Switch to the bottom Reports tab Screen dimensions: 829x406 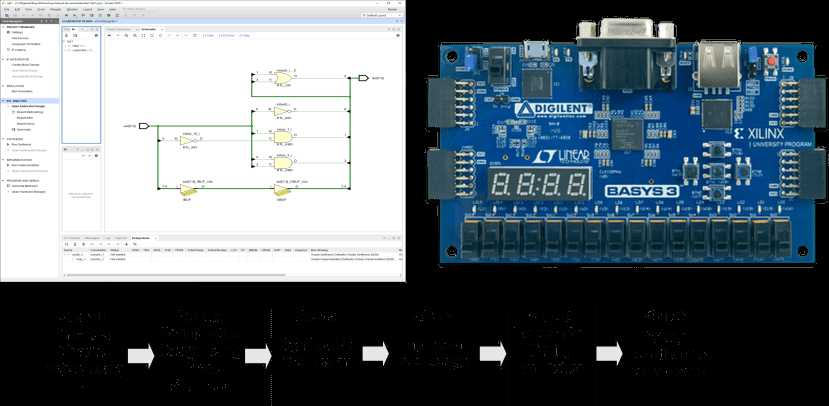point(121,238)
